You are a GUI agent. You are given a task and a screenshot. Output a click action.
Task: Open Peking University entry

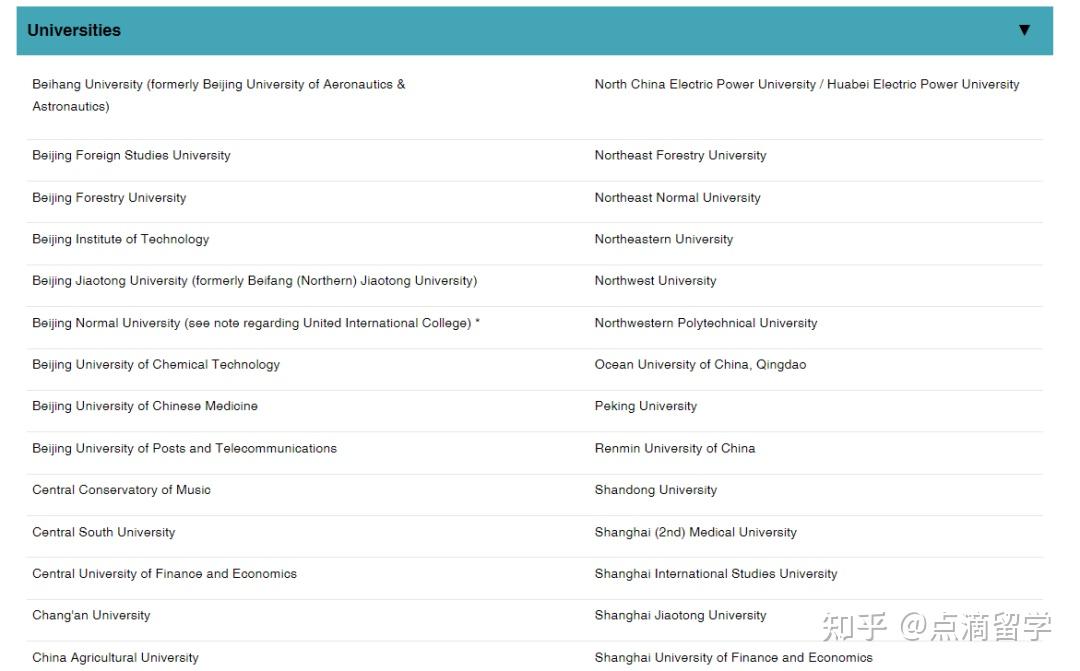(x=646, y=406)
